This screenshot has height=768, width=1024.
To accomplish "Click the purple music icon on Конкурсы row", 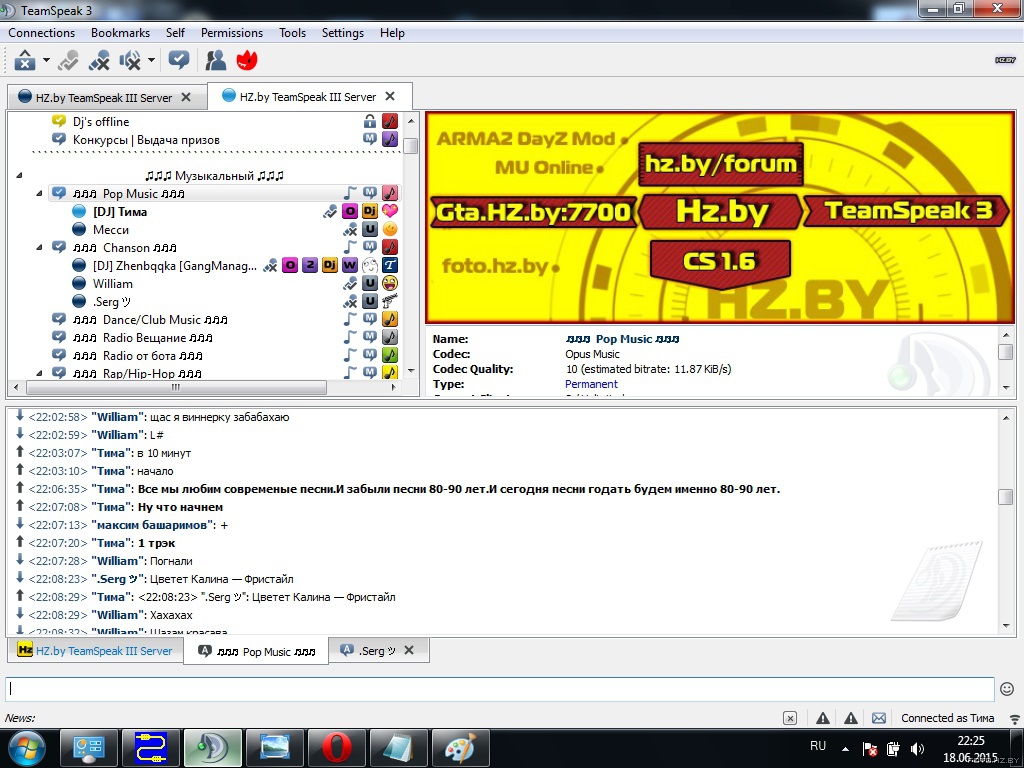I will [x=390, y=139].
